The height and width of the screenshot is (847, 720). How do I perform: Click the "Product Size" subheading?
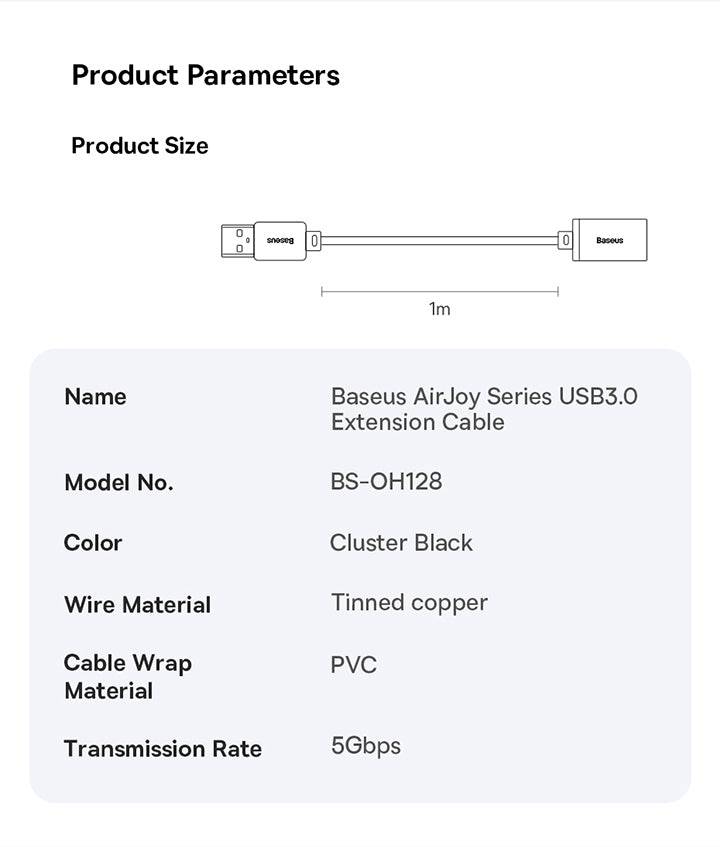[140, 146]
